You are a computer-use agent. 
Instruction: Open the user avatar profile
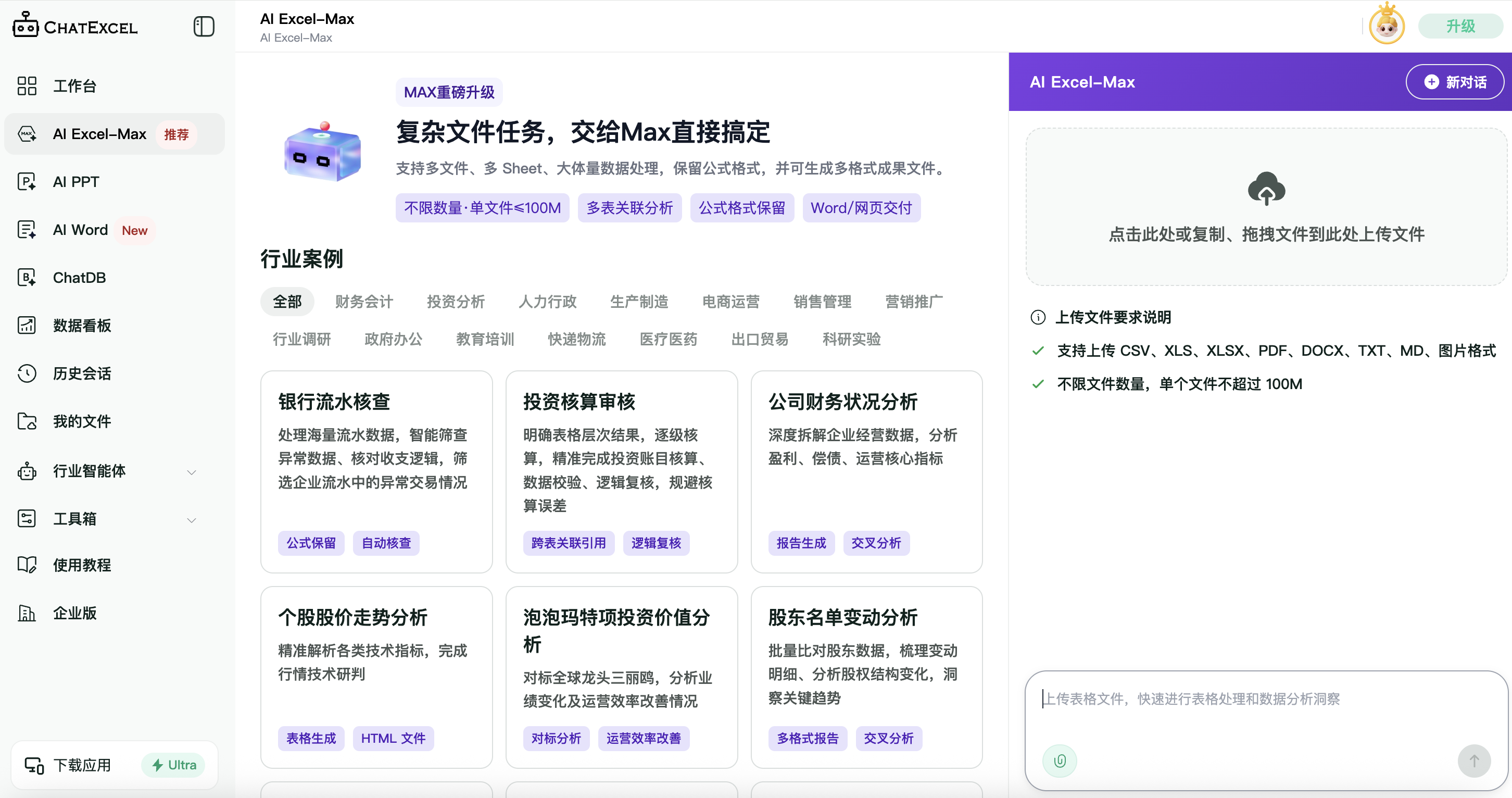(1387, 24)
